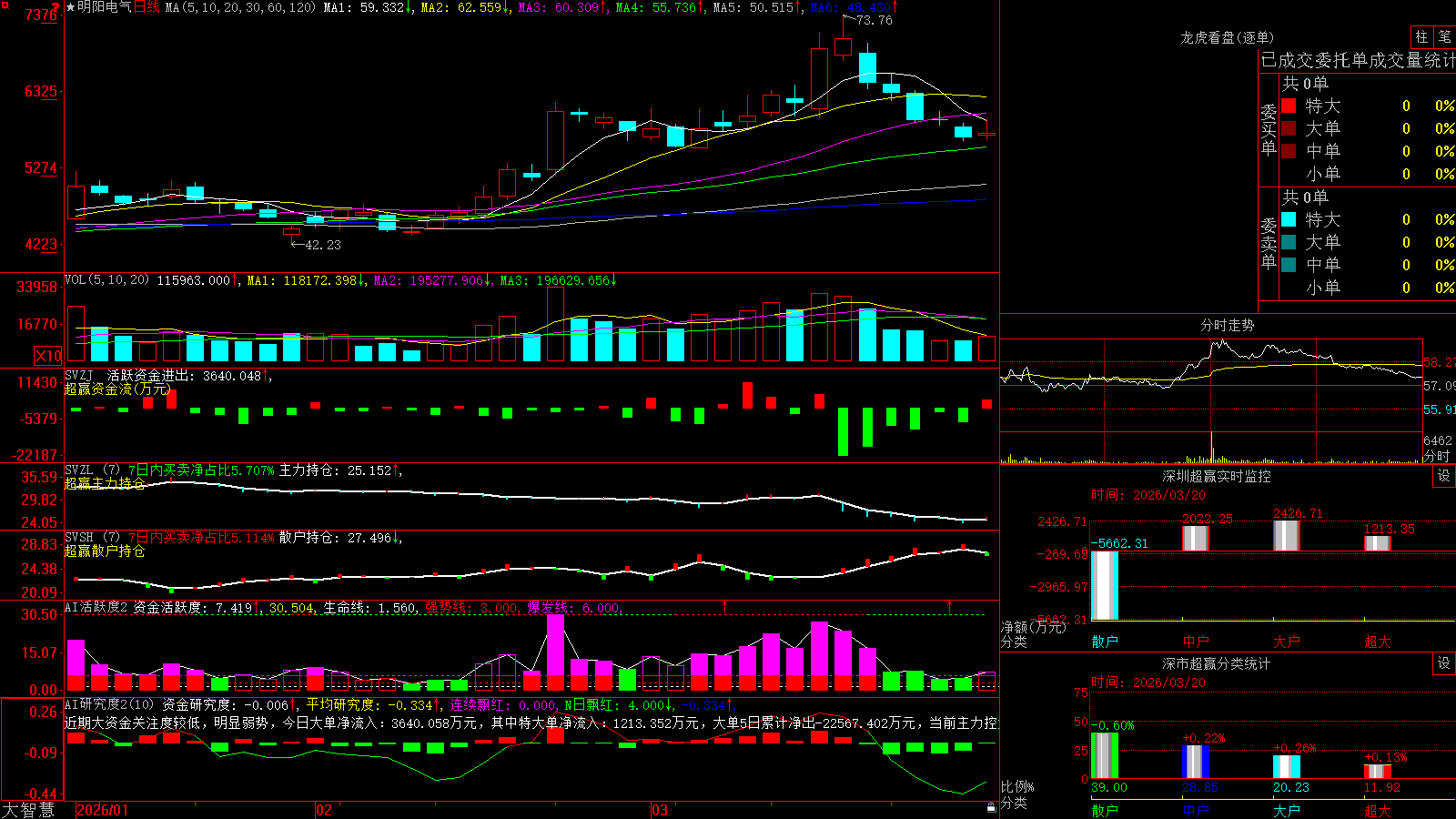Image resolution: width=1456 pixels, height=819 pixels.
Task: Click the cyan 特大 swatch under 委卖单
Action: (1289, 219)
